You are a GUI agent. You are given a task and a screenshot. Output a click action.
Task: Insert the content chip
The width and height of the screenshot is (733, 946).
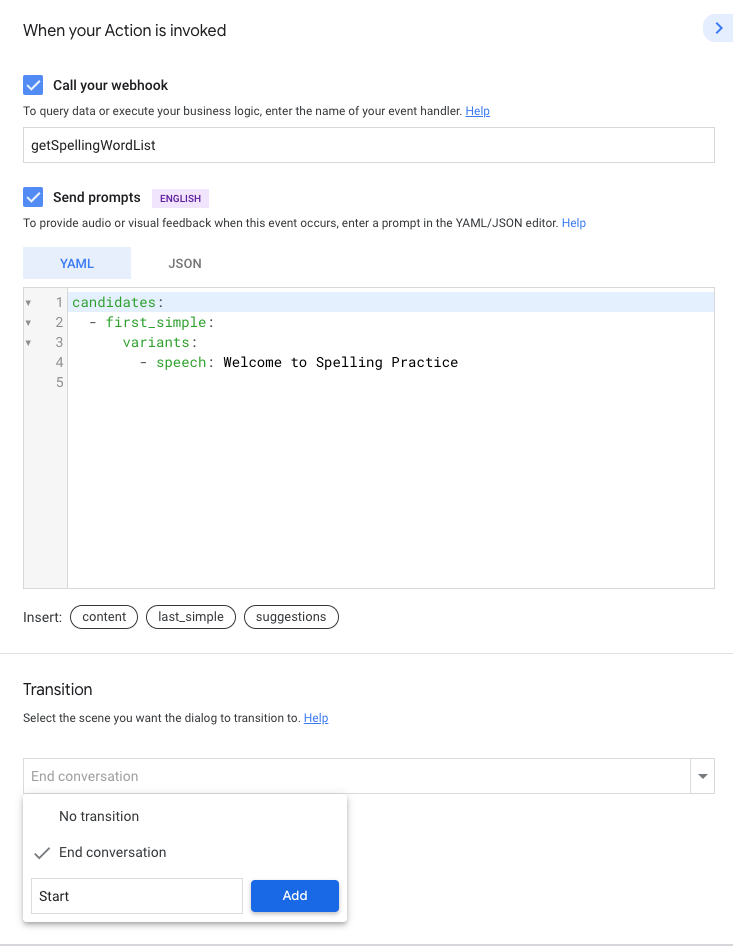(104, 617)
